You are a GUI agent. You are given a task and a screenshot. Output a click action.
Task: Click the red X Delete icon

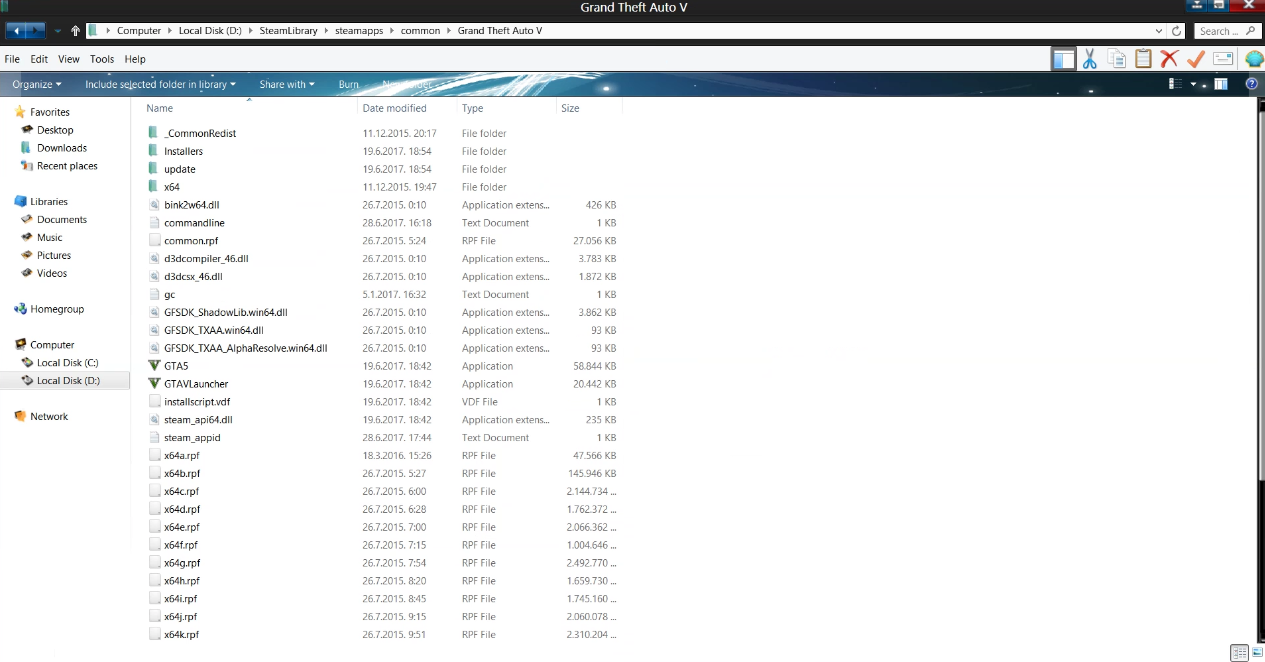tap(1169, 59)
